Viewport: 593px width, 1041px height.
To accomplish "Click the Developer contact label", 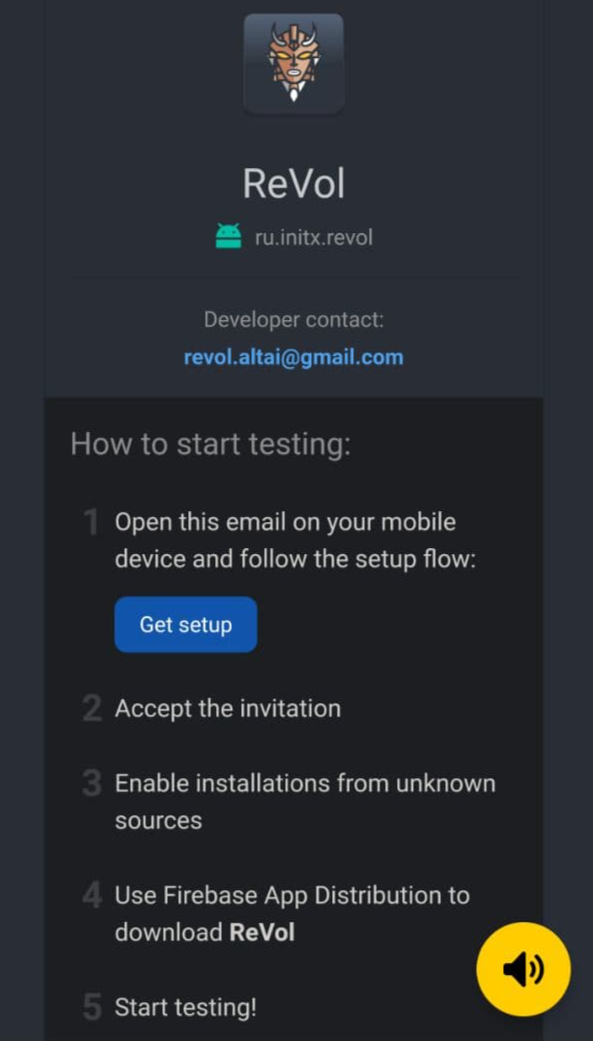I will tap(294, 319).
